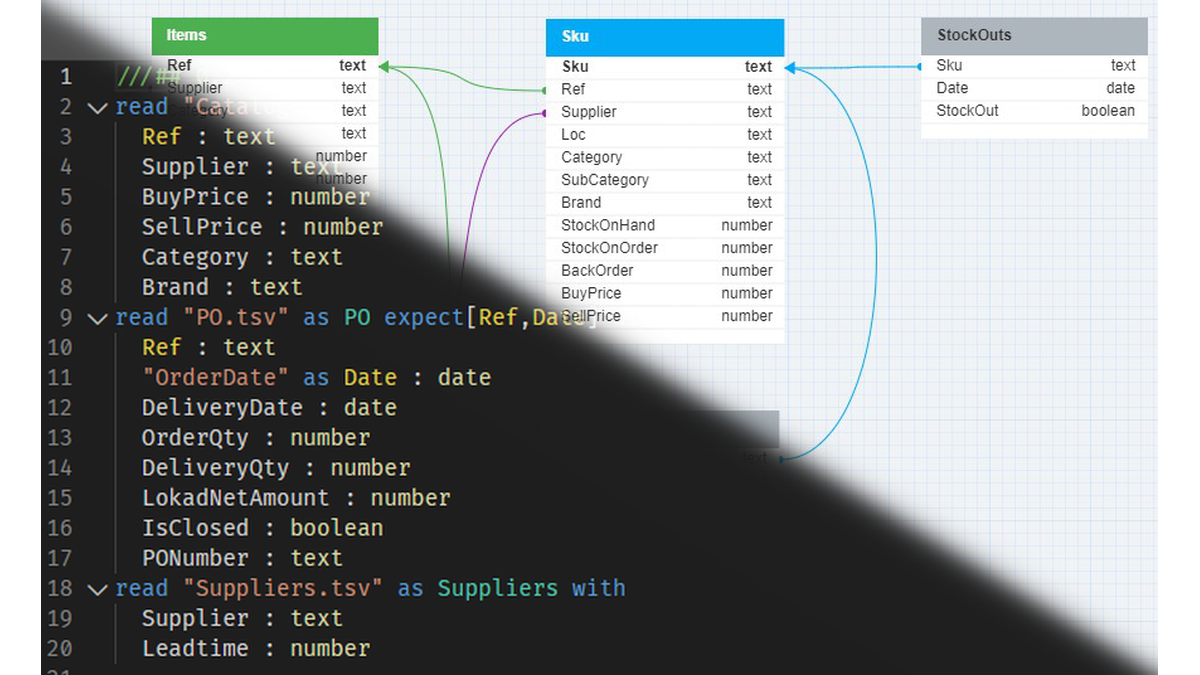Screen dimensions: 1200x675
Task: Collapse the read "Suppliers.tsv" code block
Action: [97, 588]
